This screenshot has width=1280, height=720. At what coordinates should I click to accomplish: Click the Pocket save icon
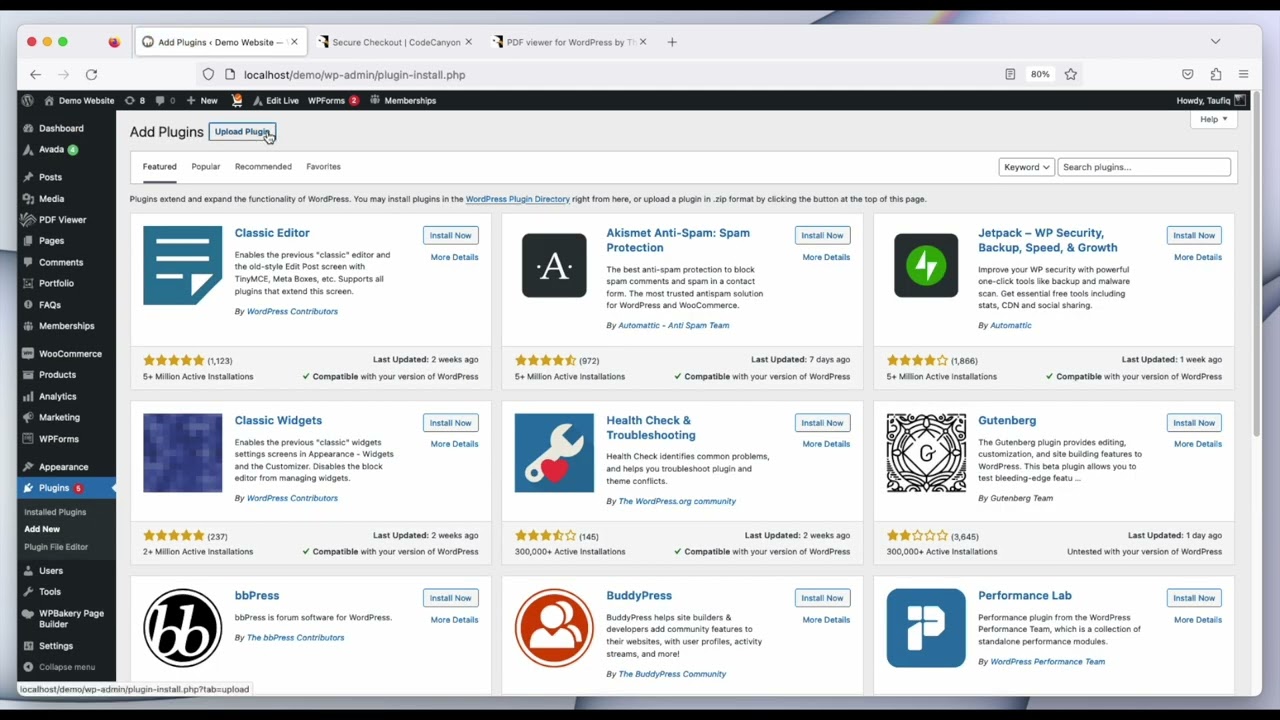[1187, 74]
